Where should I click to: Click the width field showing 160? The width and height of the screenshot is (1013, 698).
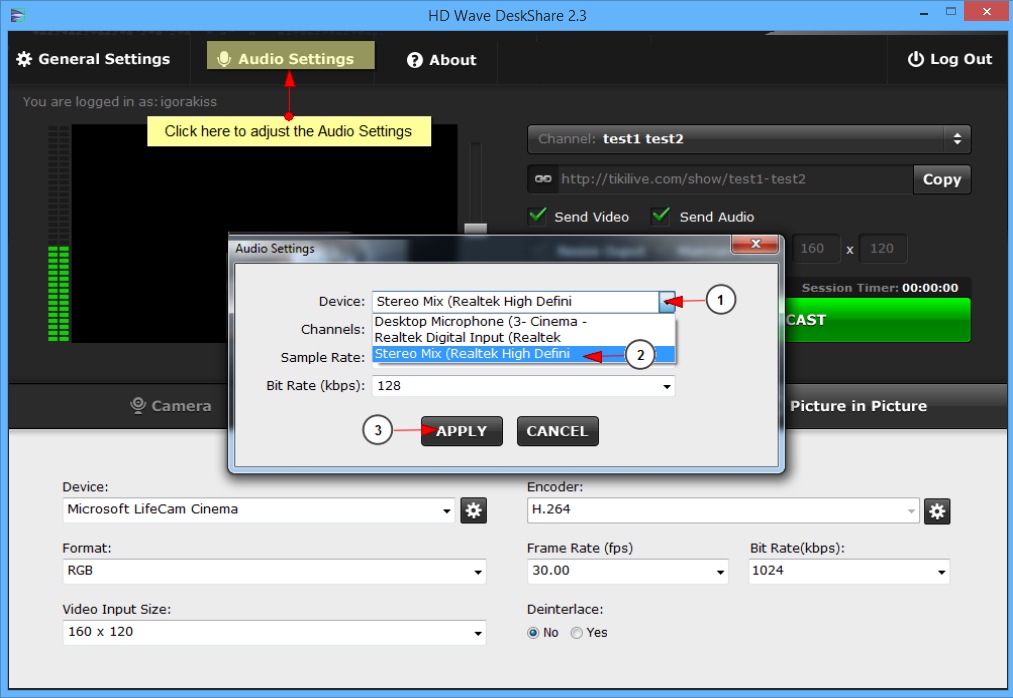[x=815, y=248]
